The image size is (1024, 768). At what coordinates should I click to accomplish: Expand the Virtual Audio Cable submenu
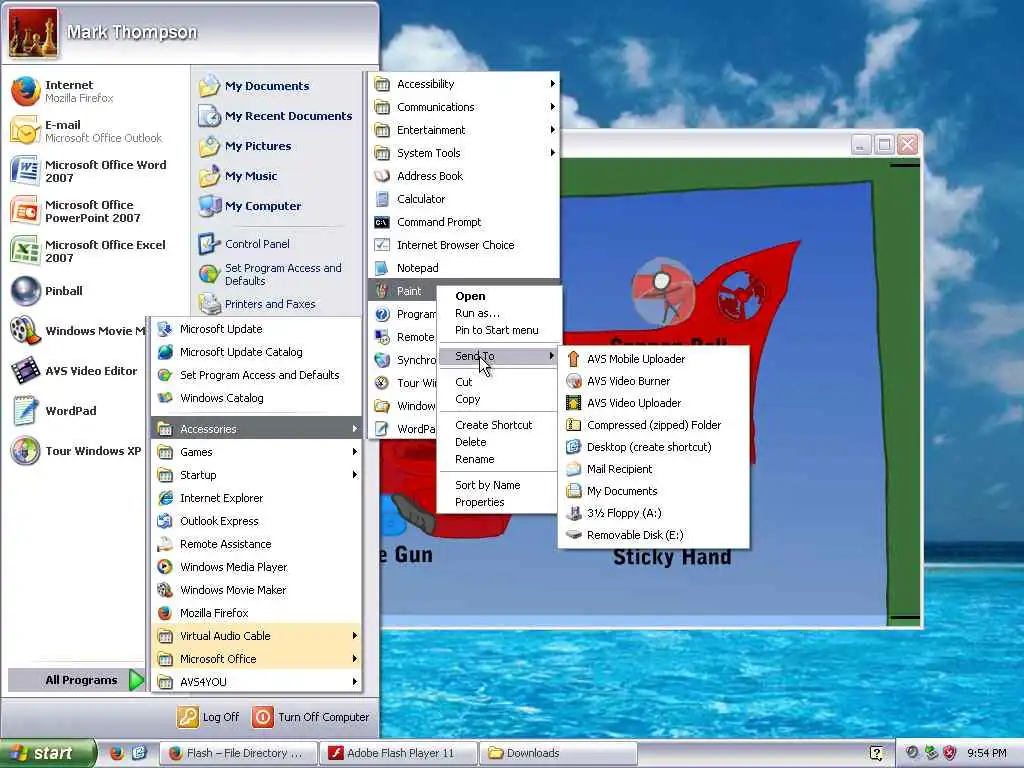257,635
